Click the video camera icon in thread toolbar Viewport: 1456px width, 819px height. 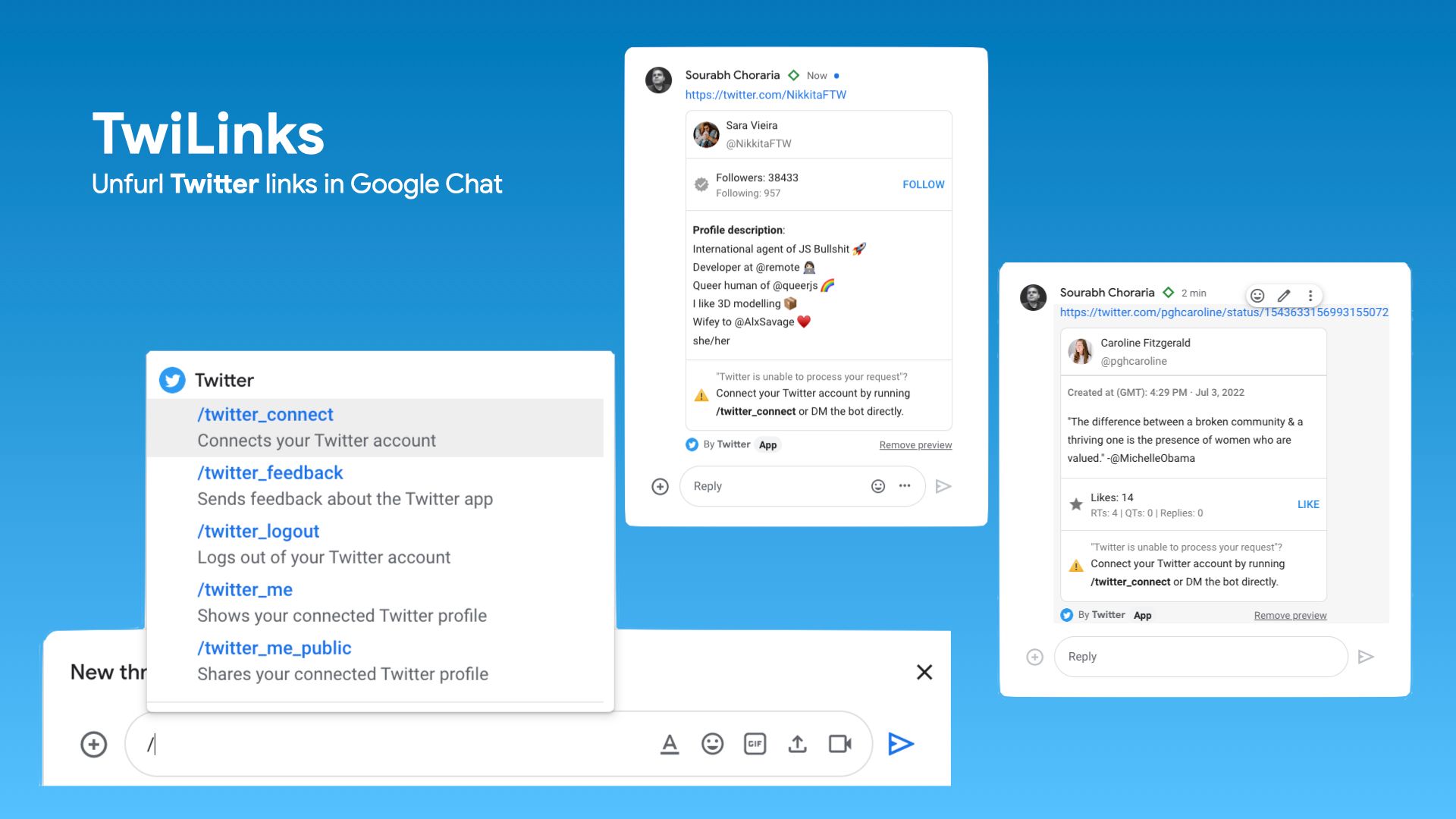pyautogui.click(x=841, y=743)
